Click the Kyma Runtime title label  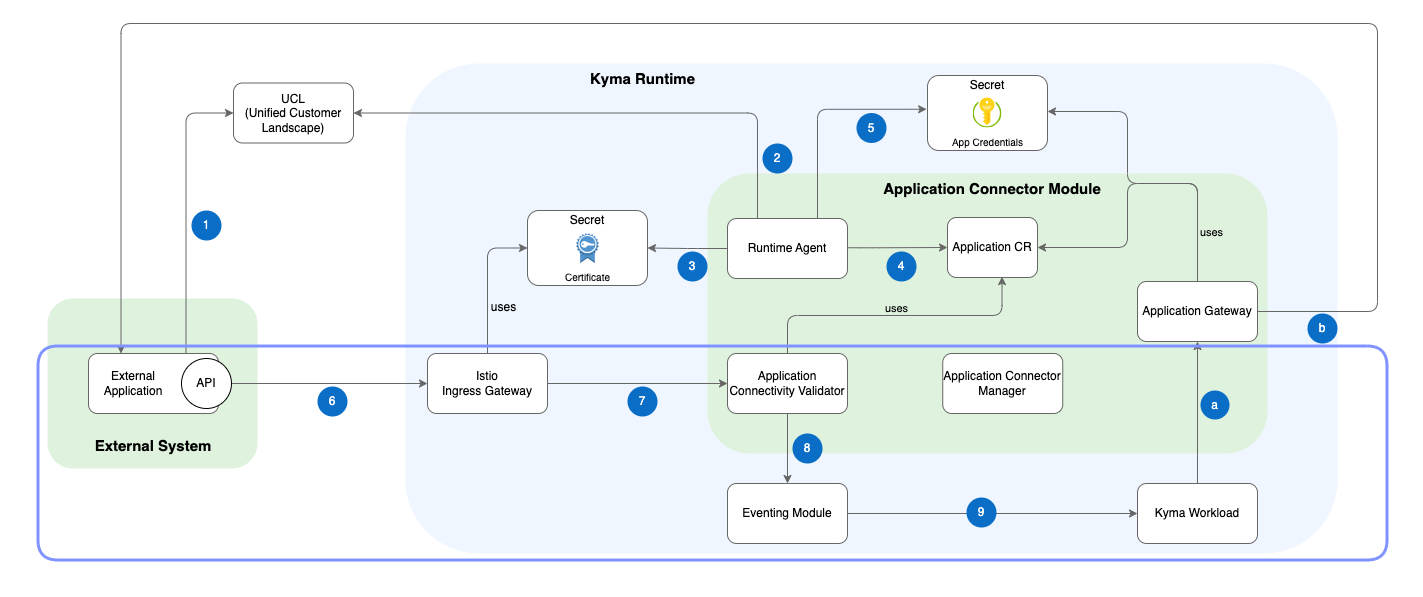coord(641,79)
